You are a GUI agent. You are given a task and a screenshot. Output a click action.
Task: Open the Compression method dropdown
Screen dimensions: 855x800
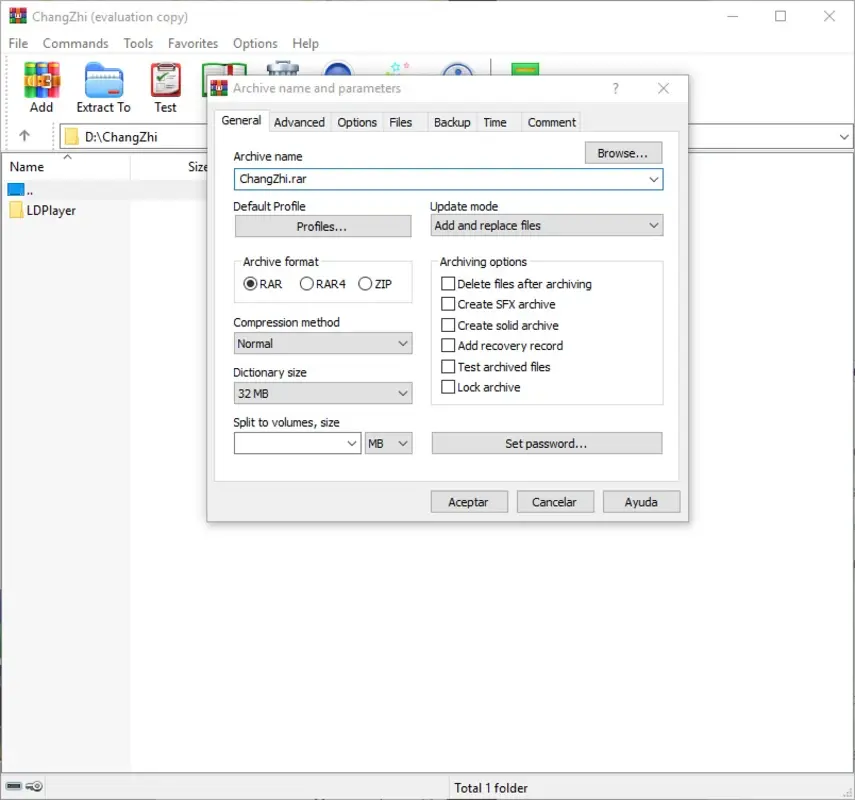coord(404,343)
